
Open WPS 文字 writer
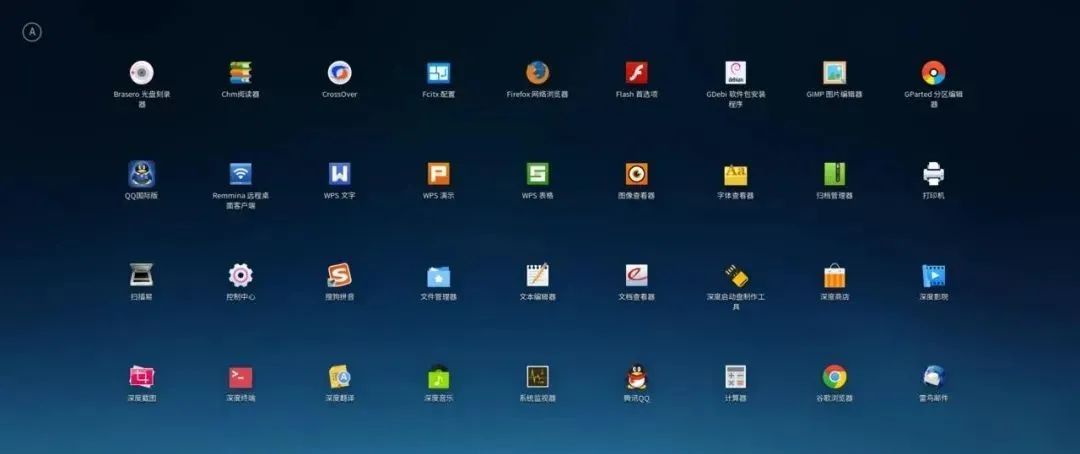(x=340, y=174)
